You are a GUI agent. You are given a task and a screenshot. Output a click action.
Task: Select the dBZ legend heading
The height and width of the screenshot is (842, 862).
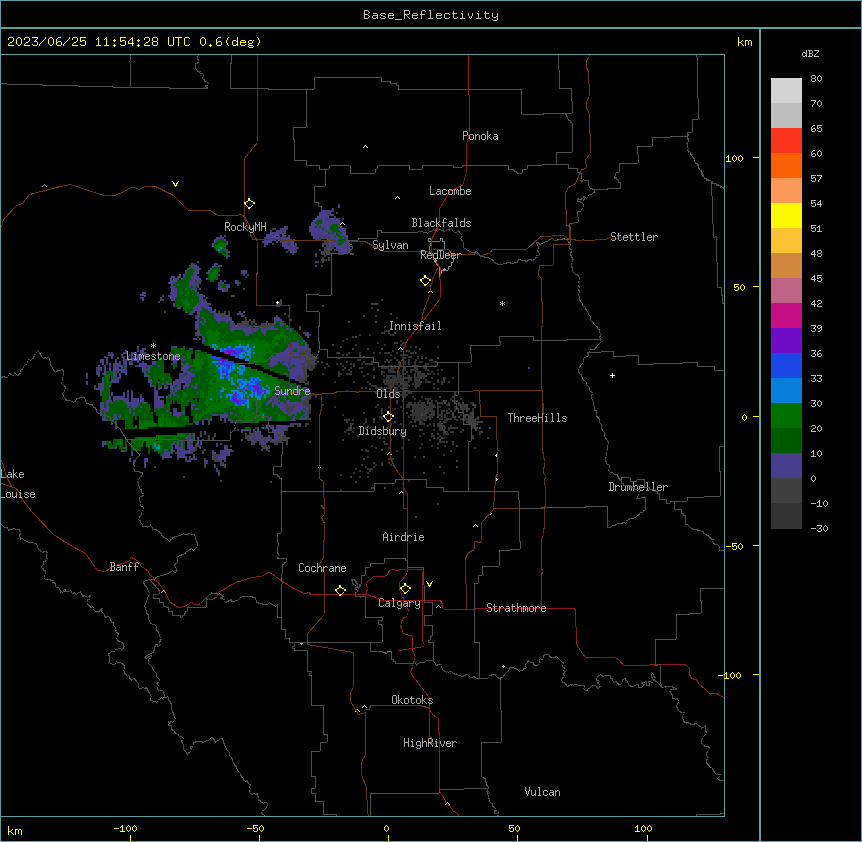pos(810,53)
